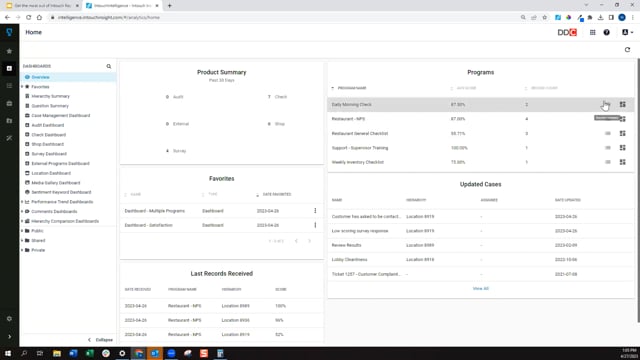The width and height of the screenshot is (640, 360).
Task: Click the DDC logo in header
Action: coord(567,32)
